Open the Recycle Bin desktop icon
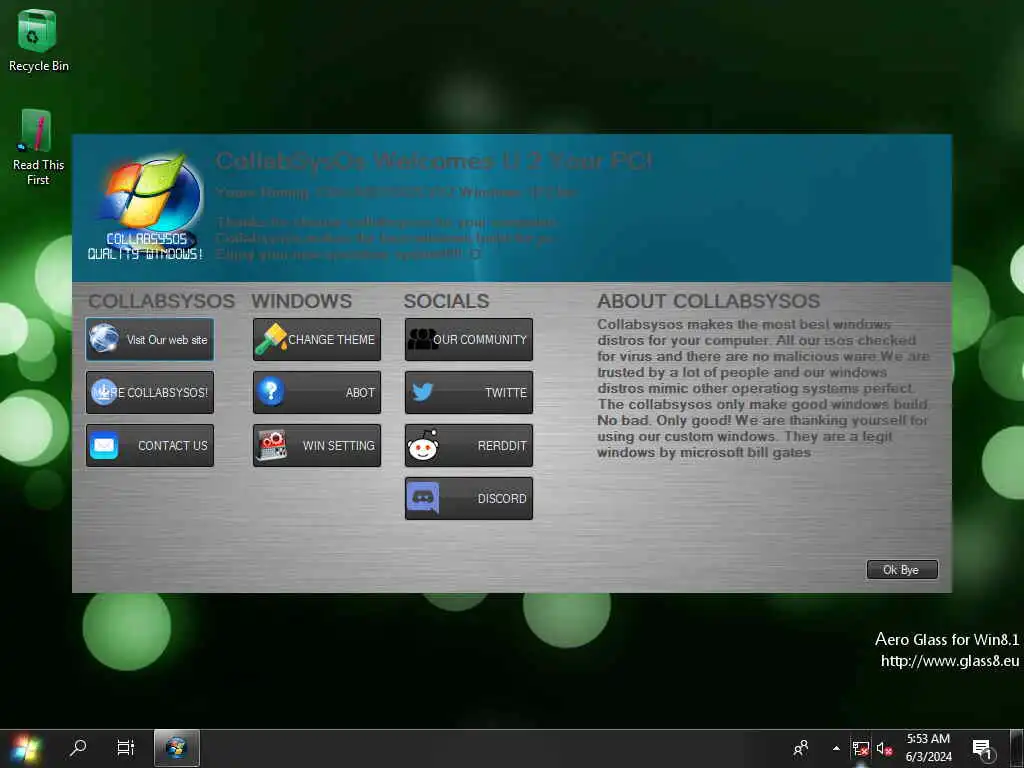 pos(38,40)
